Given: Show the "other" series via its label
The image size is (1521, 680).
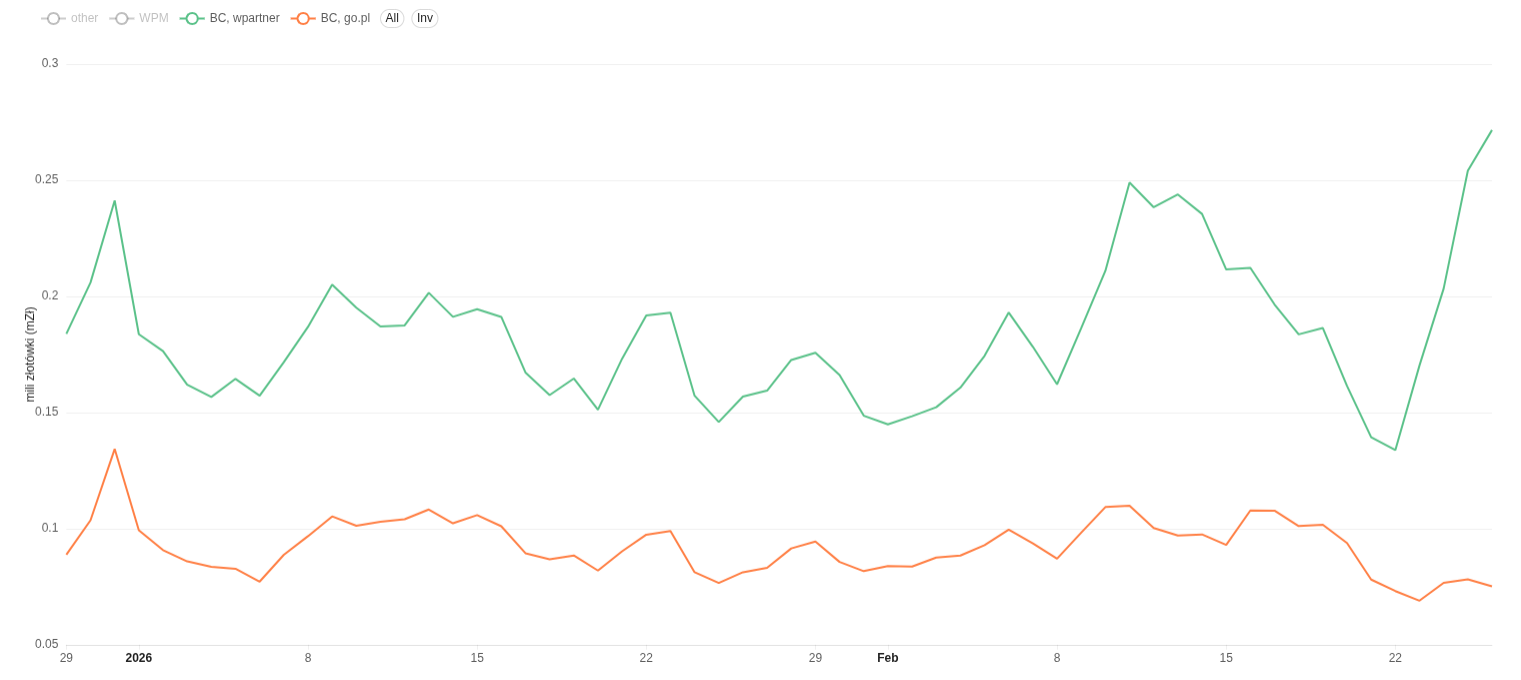Looking at the screenshot, I should [84, 18].
